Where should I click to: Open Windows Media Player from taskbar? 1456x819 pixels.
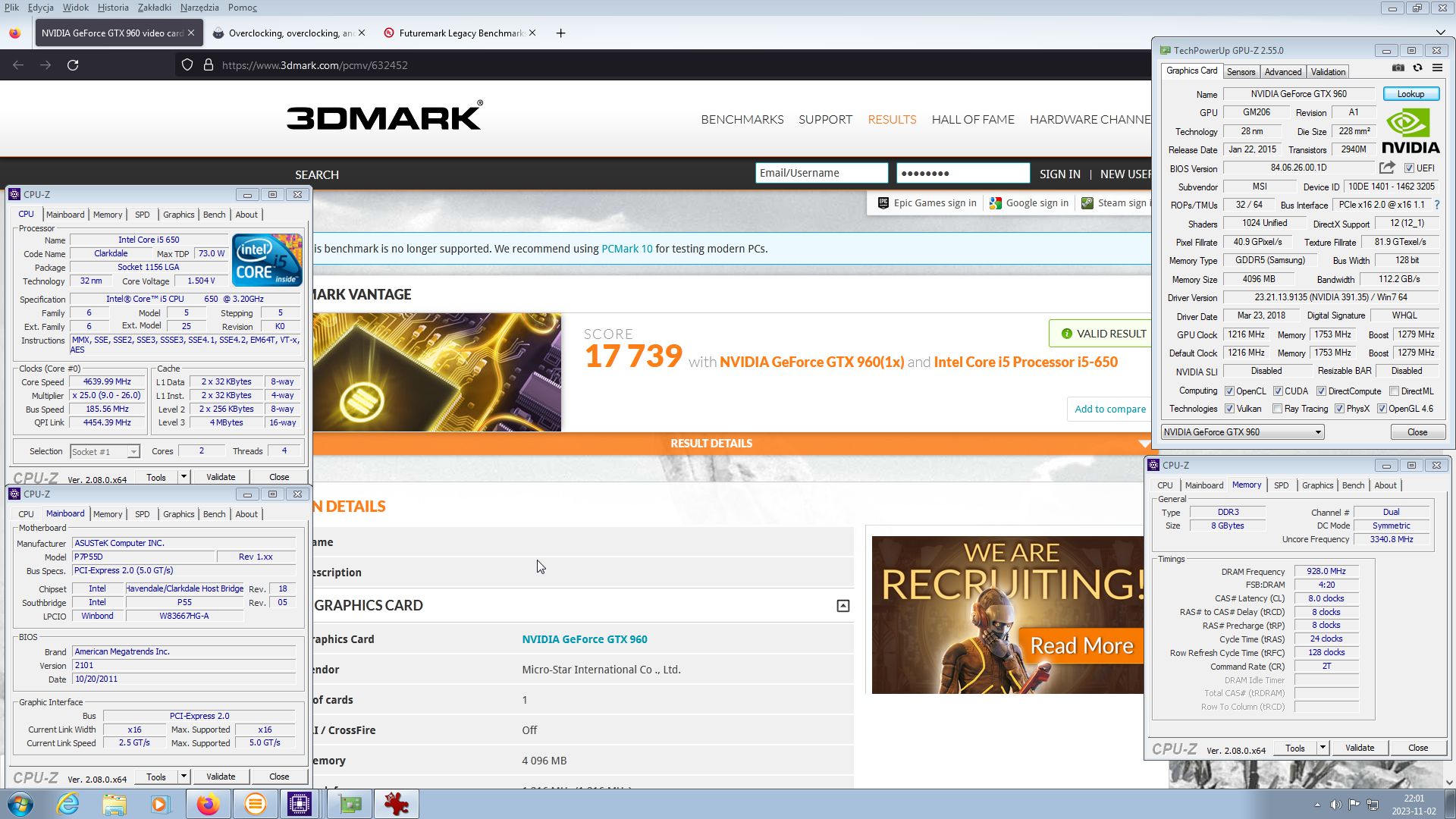[160, 804]
